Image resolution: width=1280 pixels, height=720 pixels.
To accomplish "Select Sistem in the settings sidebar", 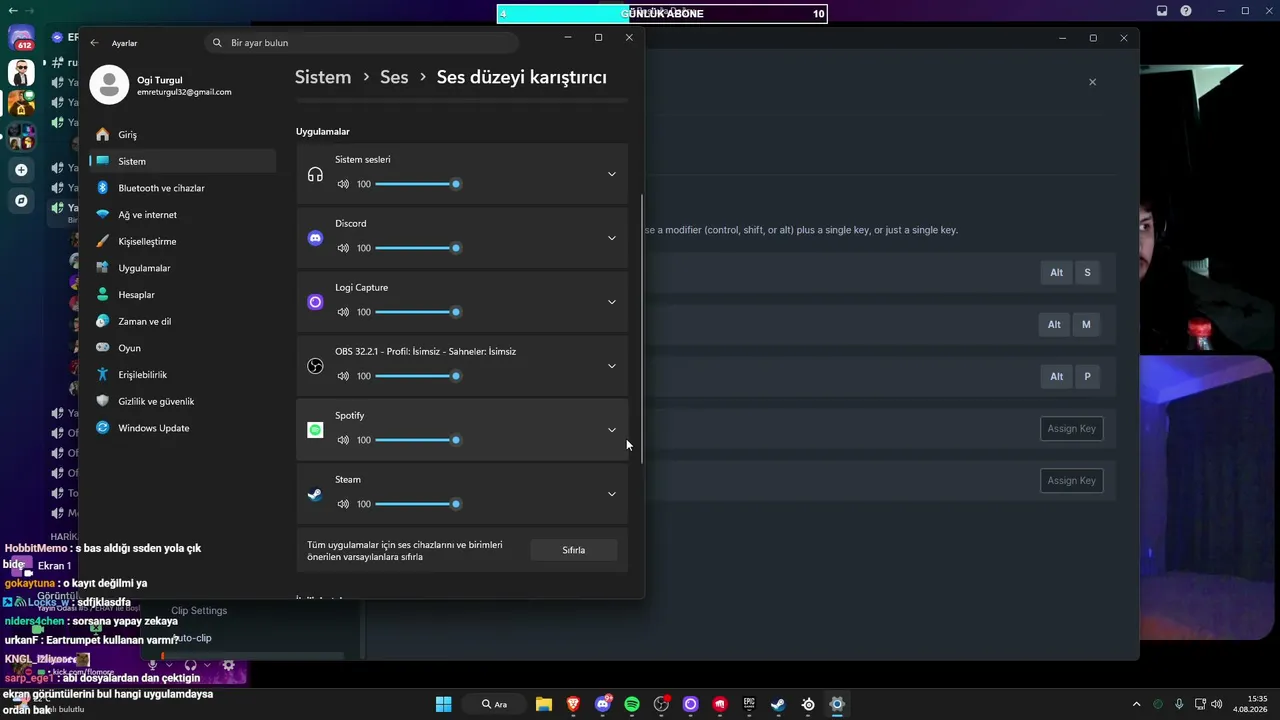I will point(182,161).
